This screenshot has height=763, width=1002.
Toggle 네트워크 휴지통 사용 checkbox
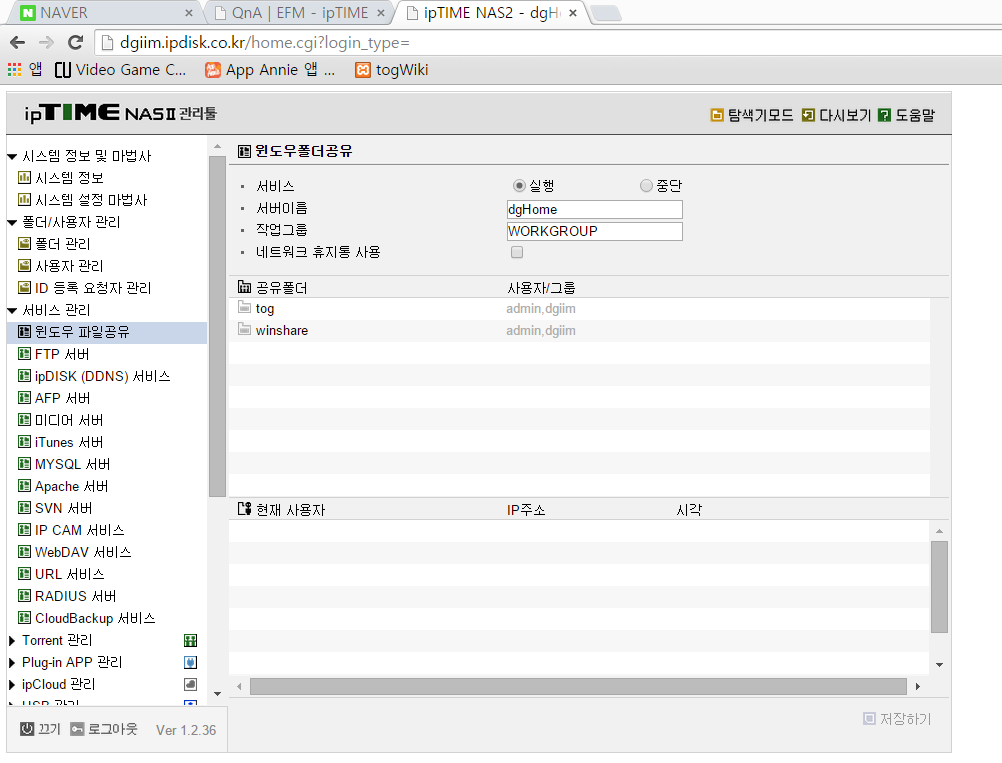[x=517, y=252]
